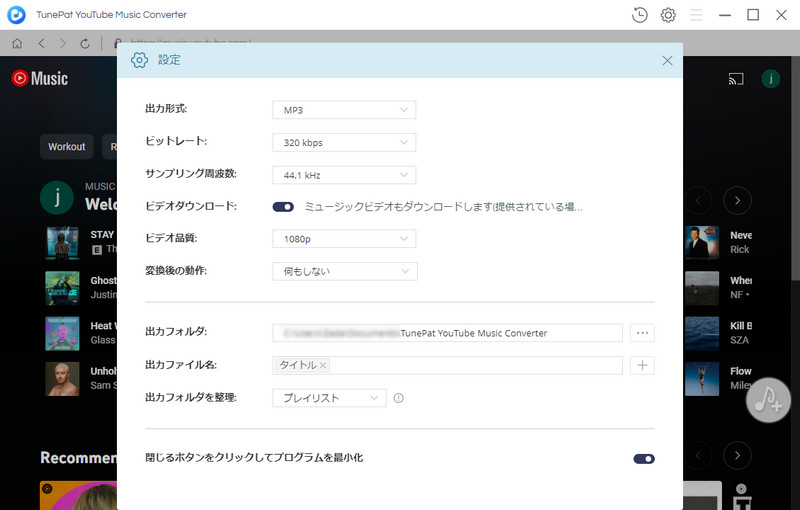
Task: Previous arrow on Welcome carousel
Action: tap(698, 200)
